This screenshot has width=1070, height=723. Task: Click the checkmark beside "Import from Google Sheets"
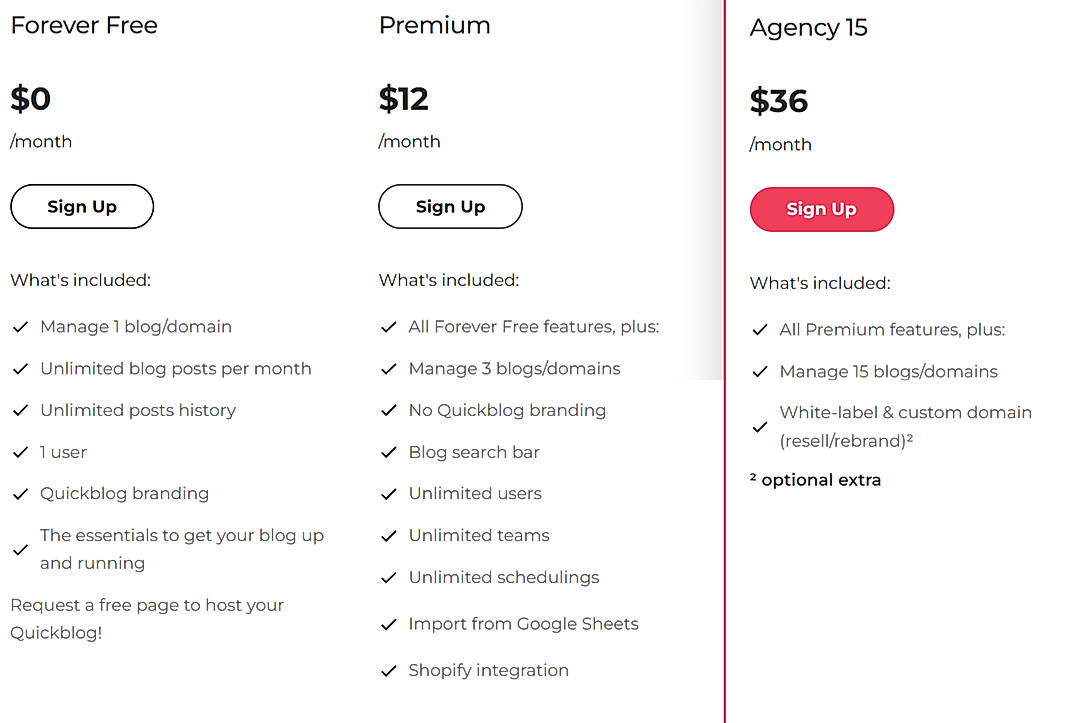click(388, 624)
